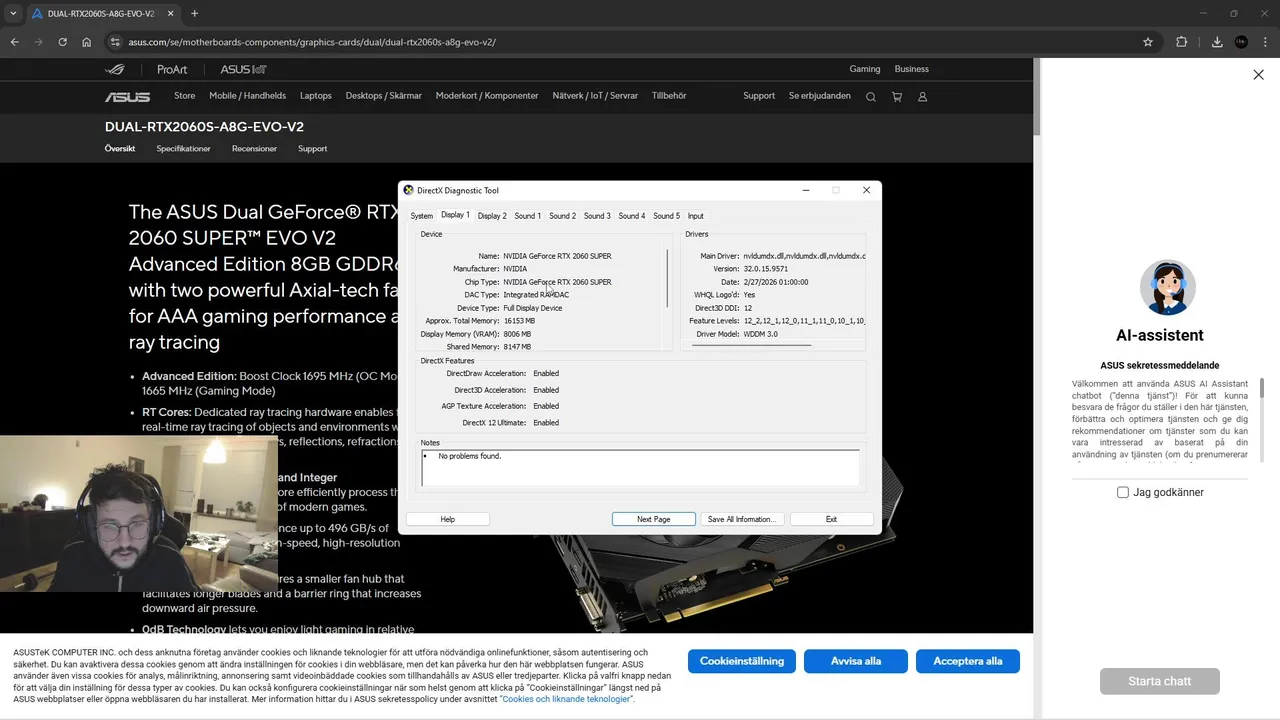The height and width of the screenshot is (720, 1280).
Task: Select Support product tab
Action: [x=312, y=149]
